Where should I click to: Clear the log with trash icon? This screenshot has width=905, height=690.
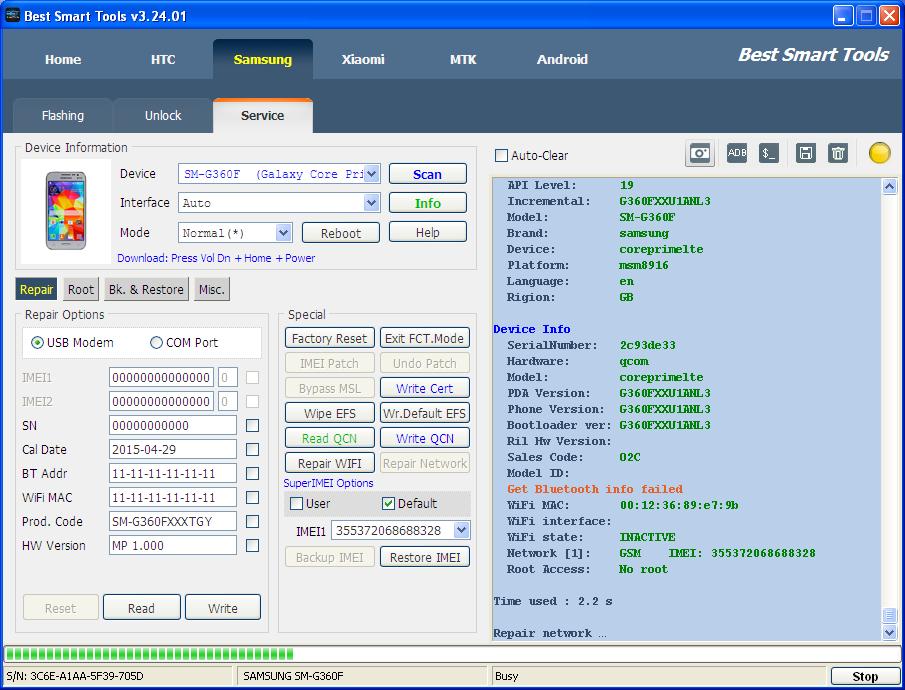click(x=837, y=153)
